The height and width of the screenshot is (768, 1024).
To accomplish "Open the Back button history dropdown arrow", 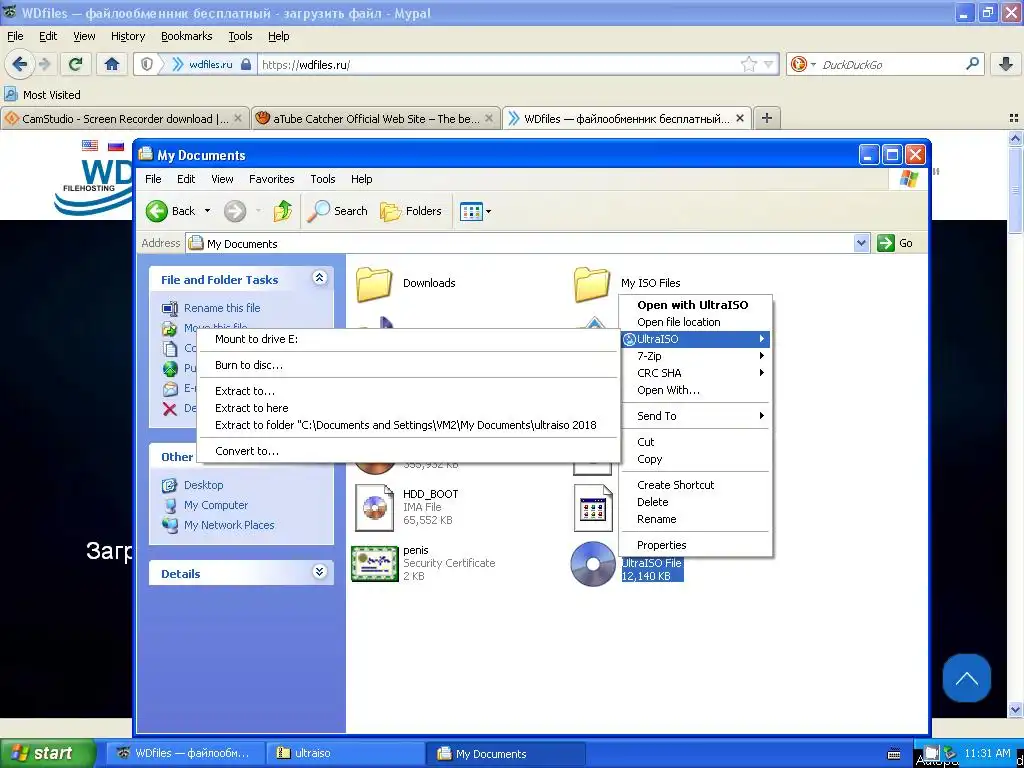I will 207,211.
